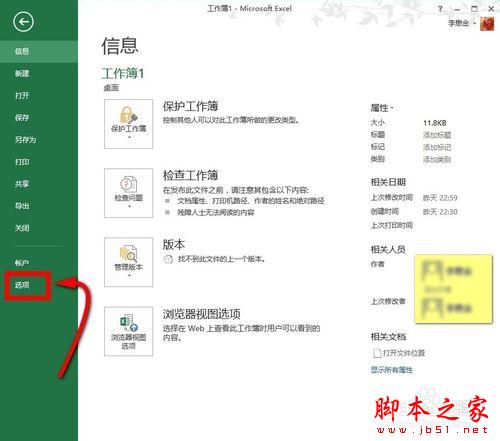This screenshot has height=441, width=500.
Task: Click the folder icon beside 打开文件位置
Action: 377,353
